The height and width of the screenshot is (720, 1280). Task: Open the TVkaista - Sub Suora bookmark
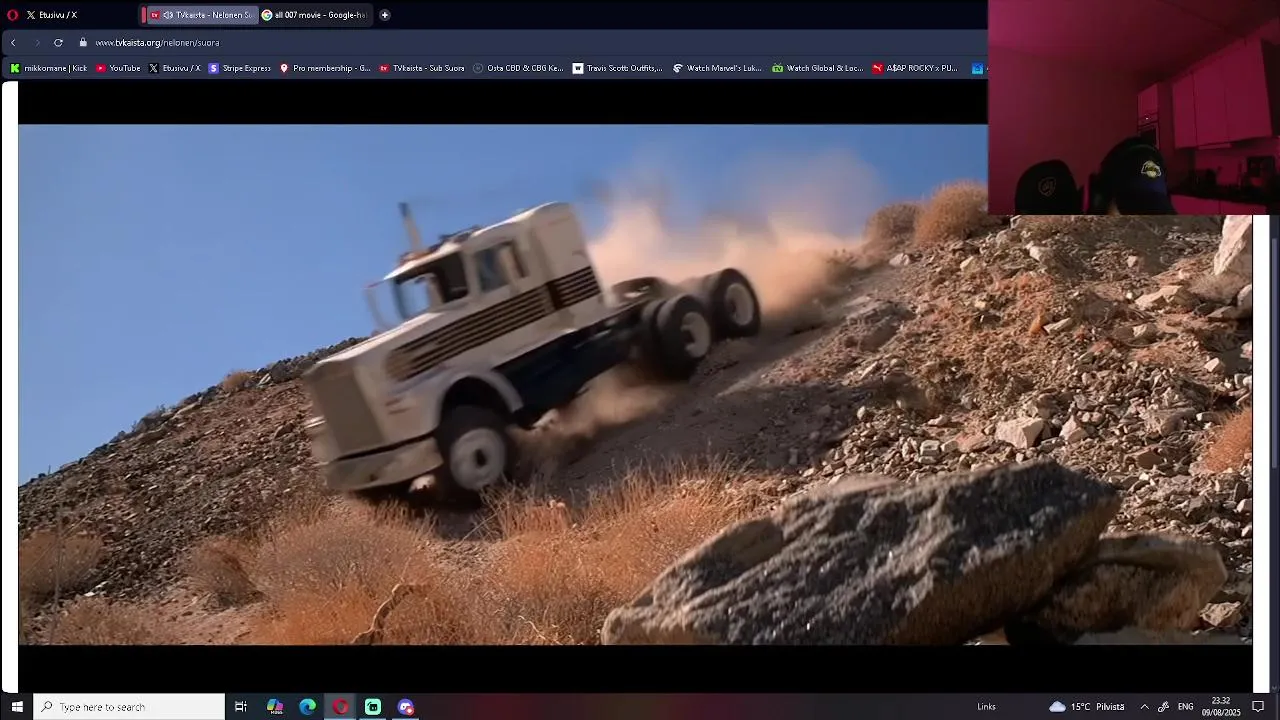[x=422, y=68]
